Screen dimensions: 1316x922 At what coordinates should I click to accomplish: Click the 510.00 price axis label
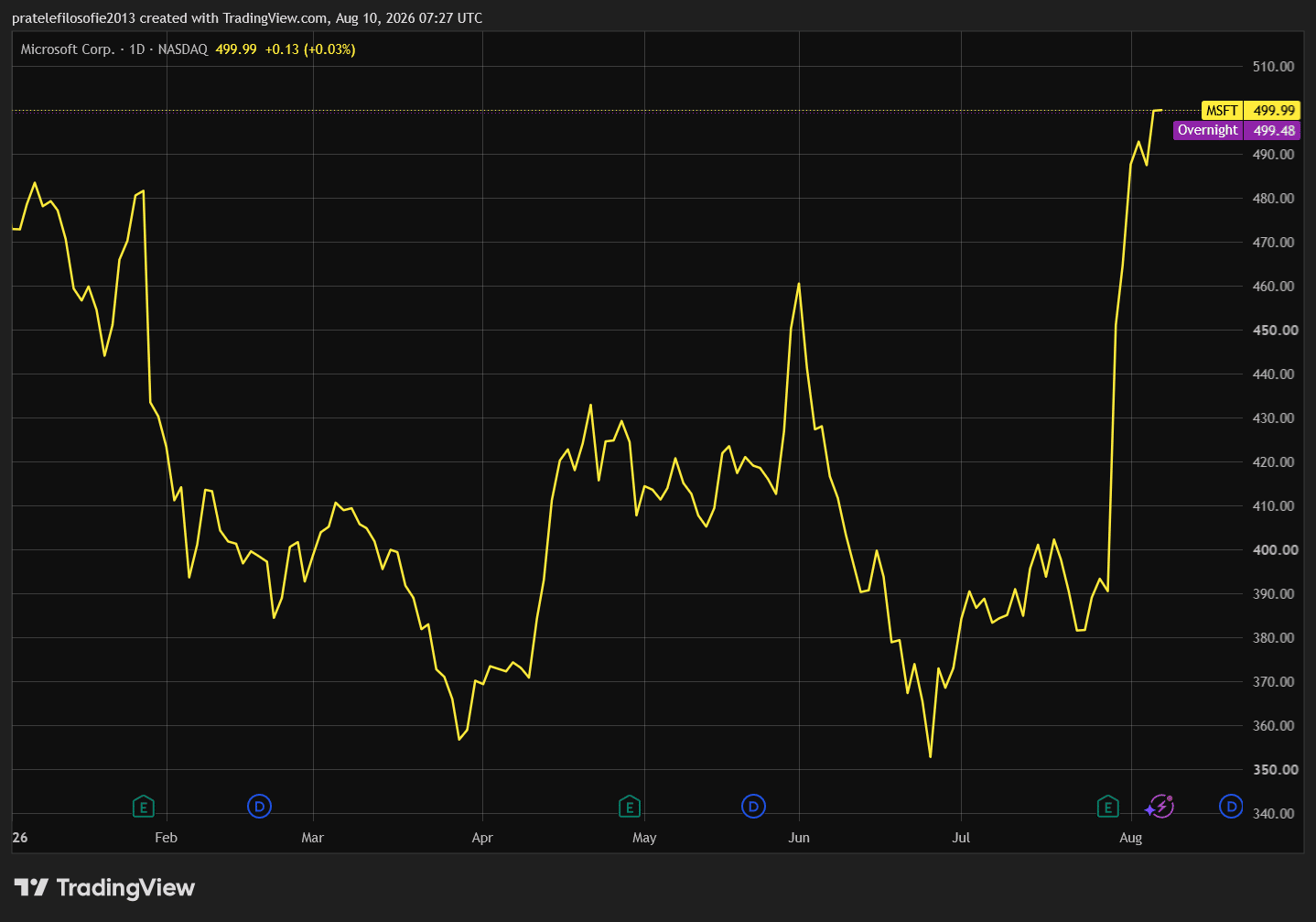tap(1274, 66)
